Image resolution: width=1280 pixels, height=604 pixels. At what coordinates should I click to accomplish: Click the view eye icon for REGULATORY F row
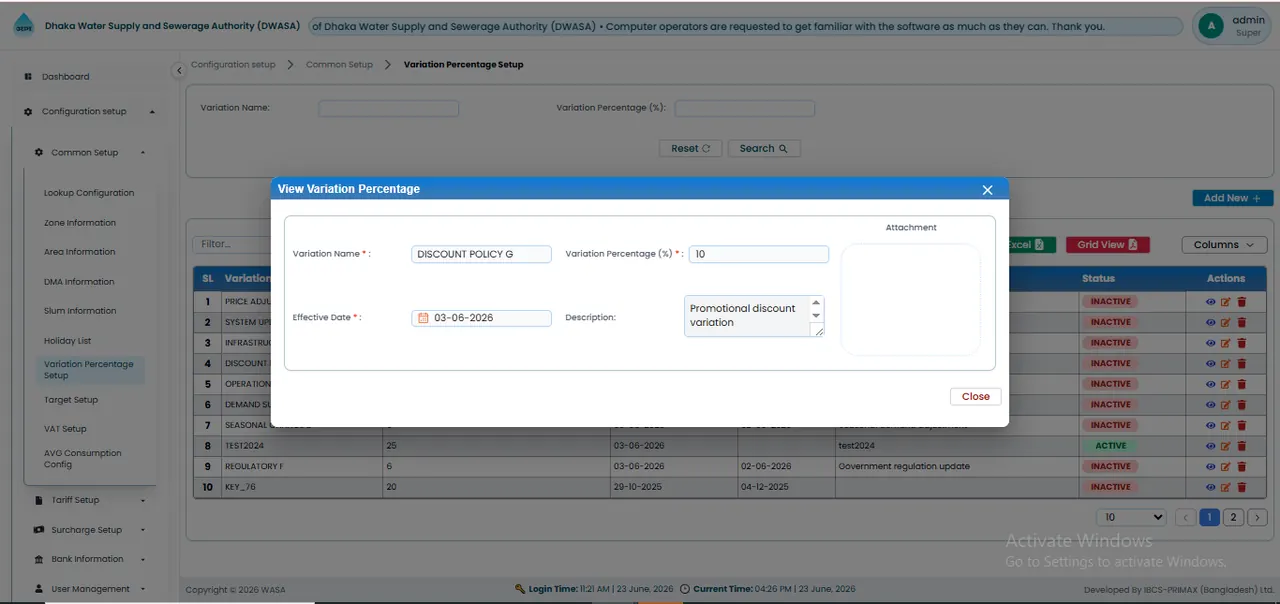(1211, 467)
